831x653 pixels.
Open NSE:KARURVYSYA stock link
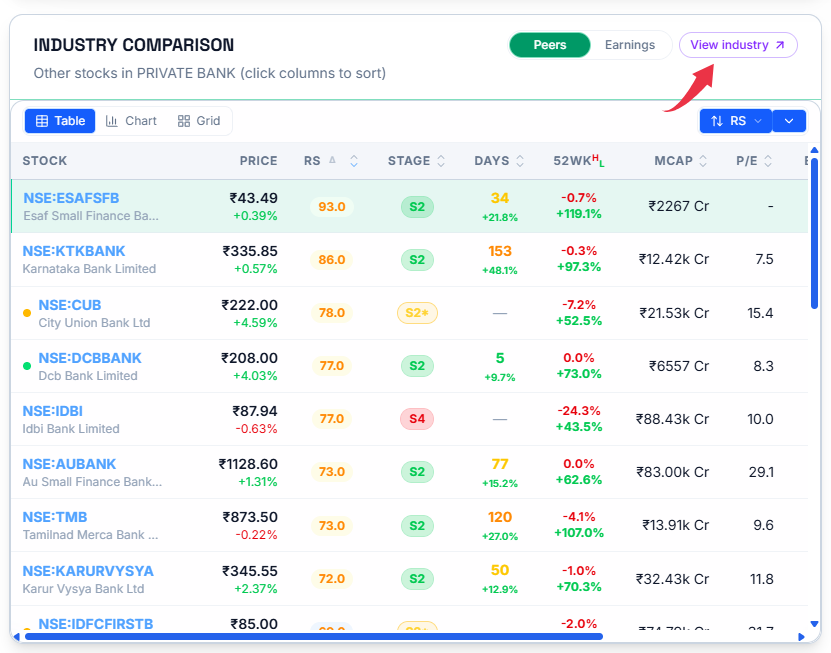click(88, 571)
